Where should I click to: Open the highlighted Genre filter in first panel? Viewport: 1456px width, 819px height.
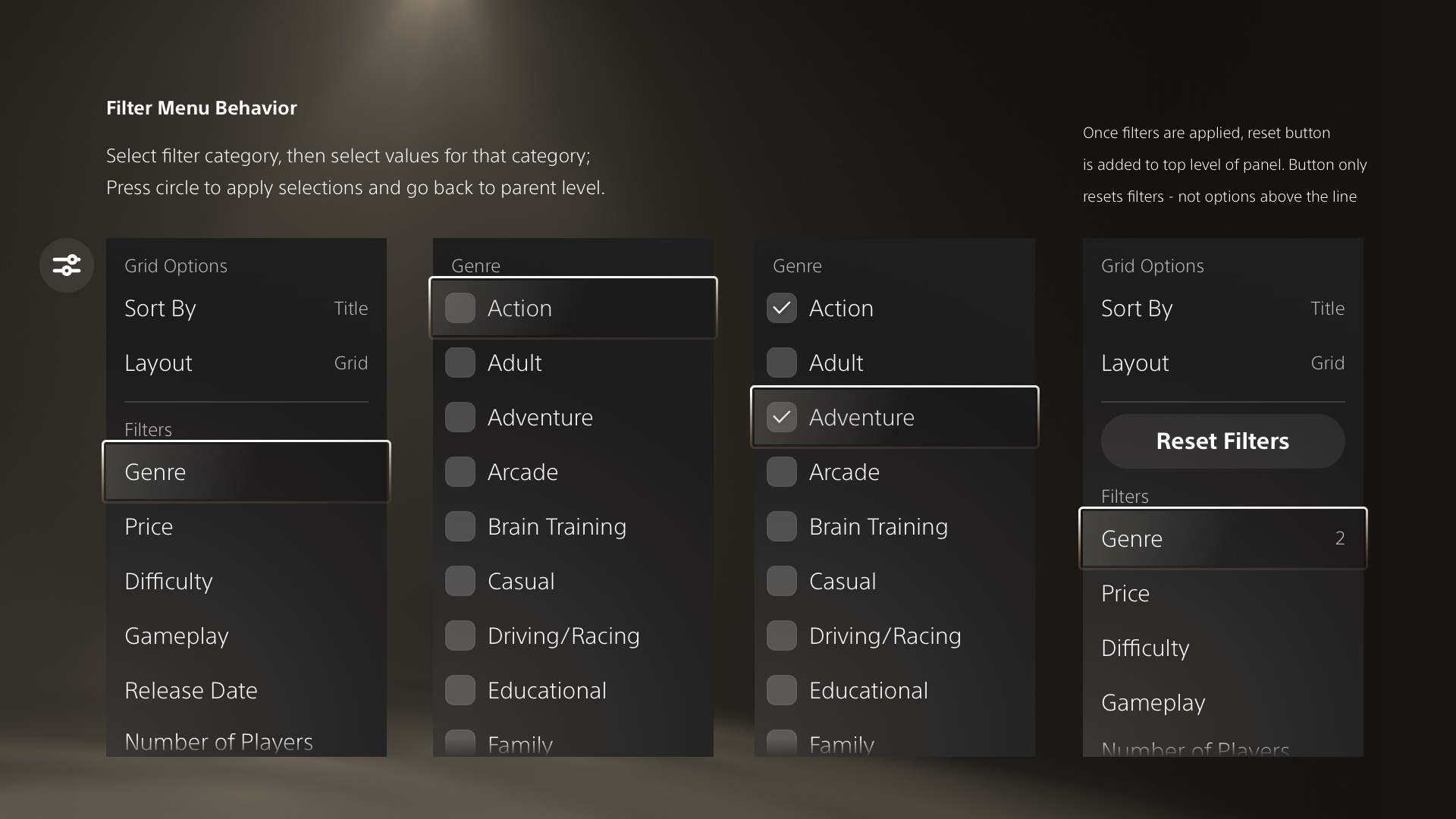click(246, 472)
